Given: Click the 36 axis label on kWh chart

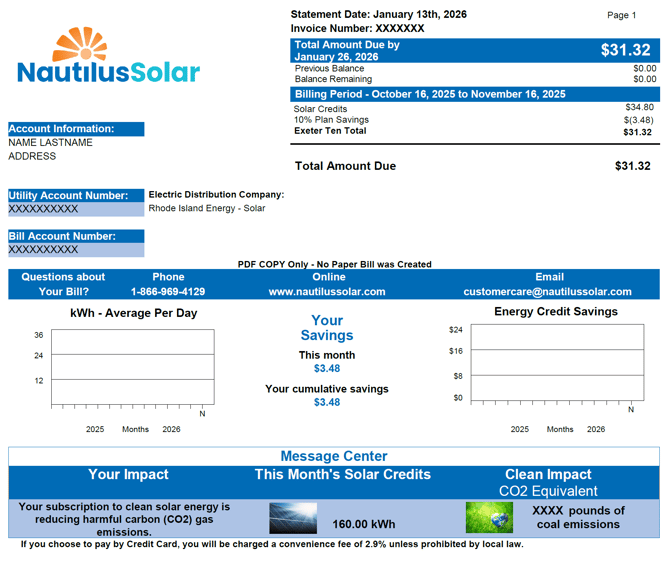Looking at the screenshot, I should 39,335.
